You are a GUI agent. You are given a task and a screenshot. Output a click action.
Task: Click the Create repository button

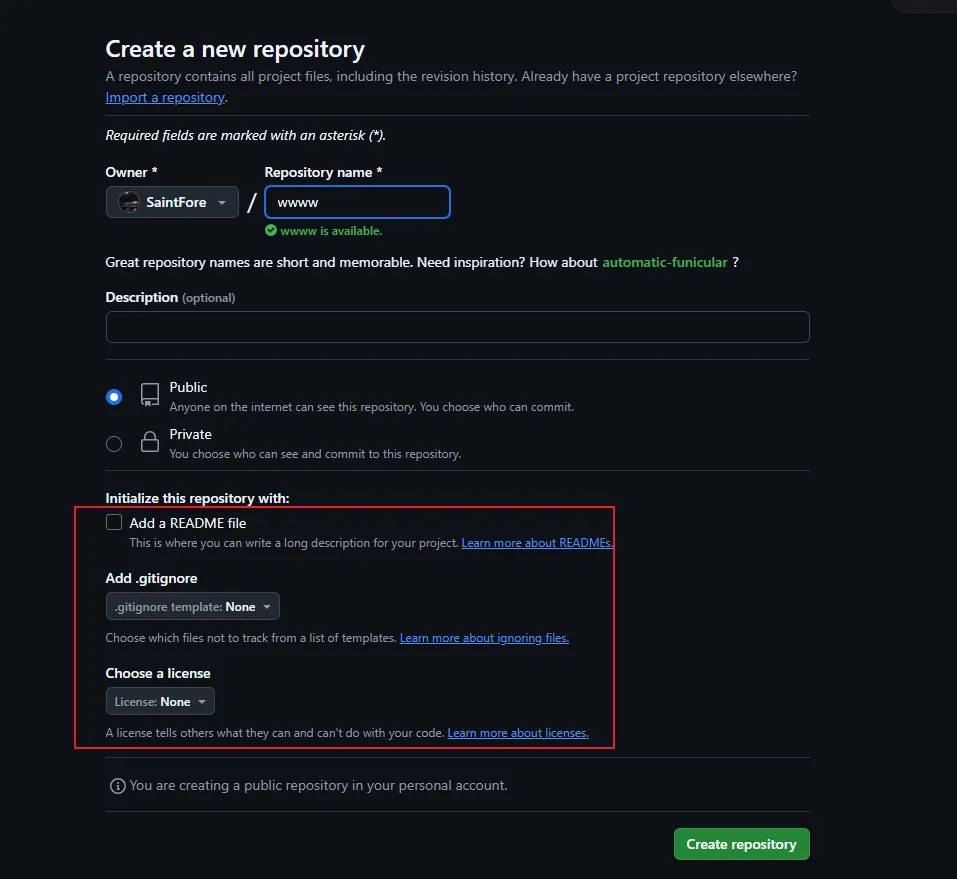741,844
